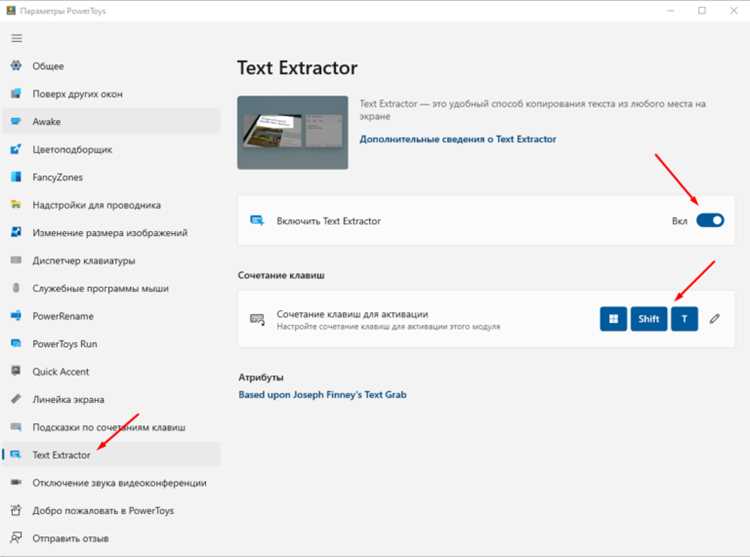Open Служебные программы мыши page
This screenshot has height=557, width=750.
(111, 288)
